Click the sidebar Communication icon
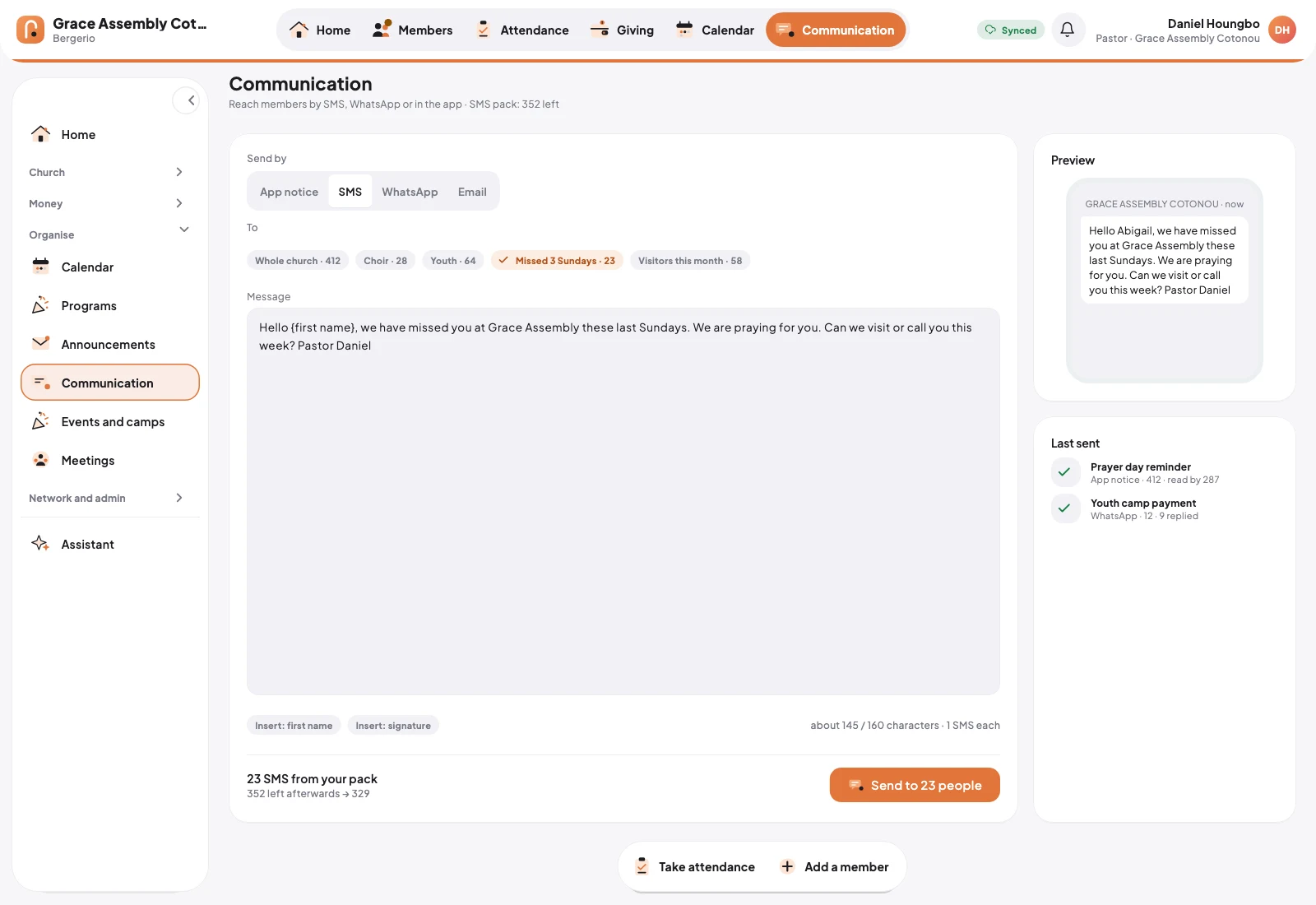The height and width of the screenshot is (905, 1316). (x=40, y=383)
